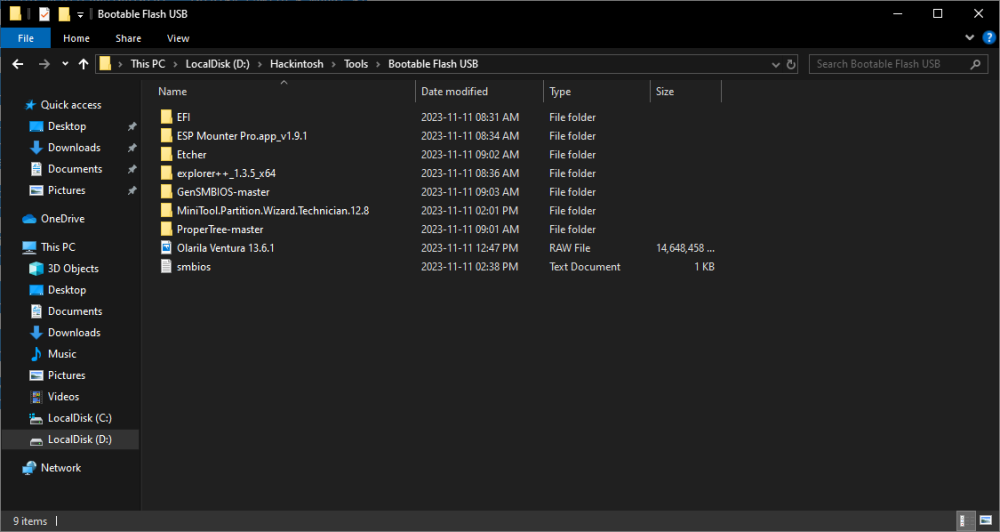
Task: Select the explorer++_1.3.5_x64 folder
Action: pos(226,173)
